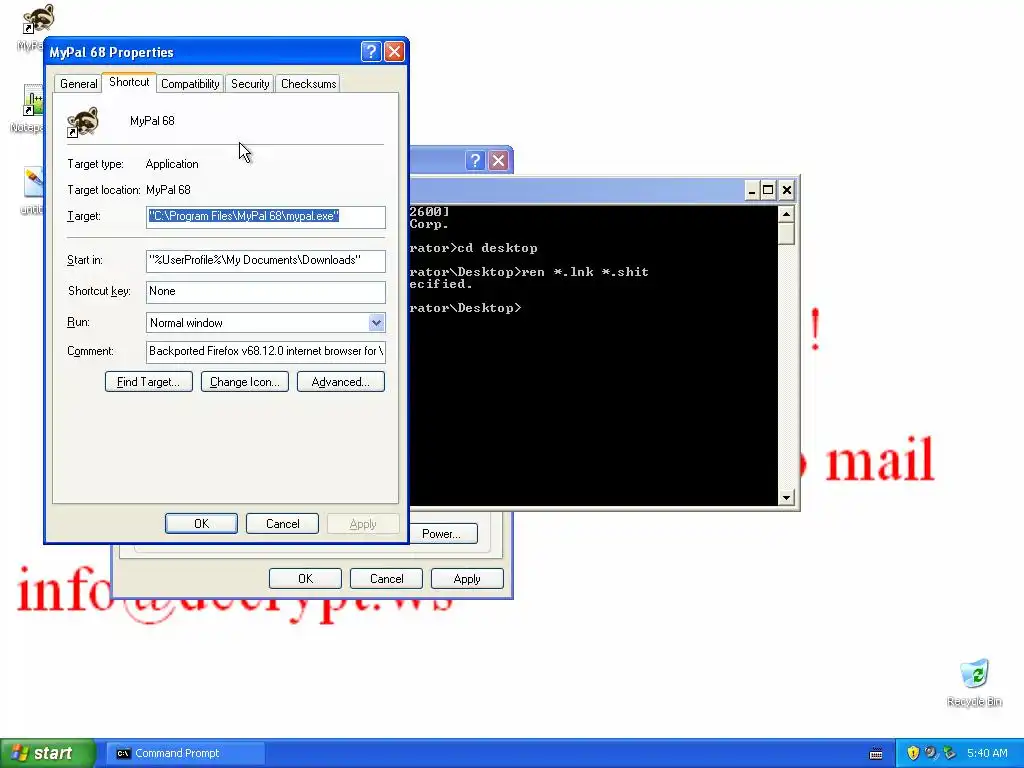
Task: Click the Command Prompt scrollbar thumb
Action: click(786, 234)
